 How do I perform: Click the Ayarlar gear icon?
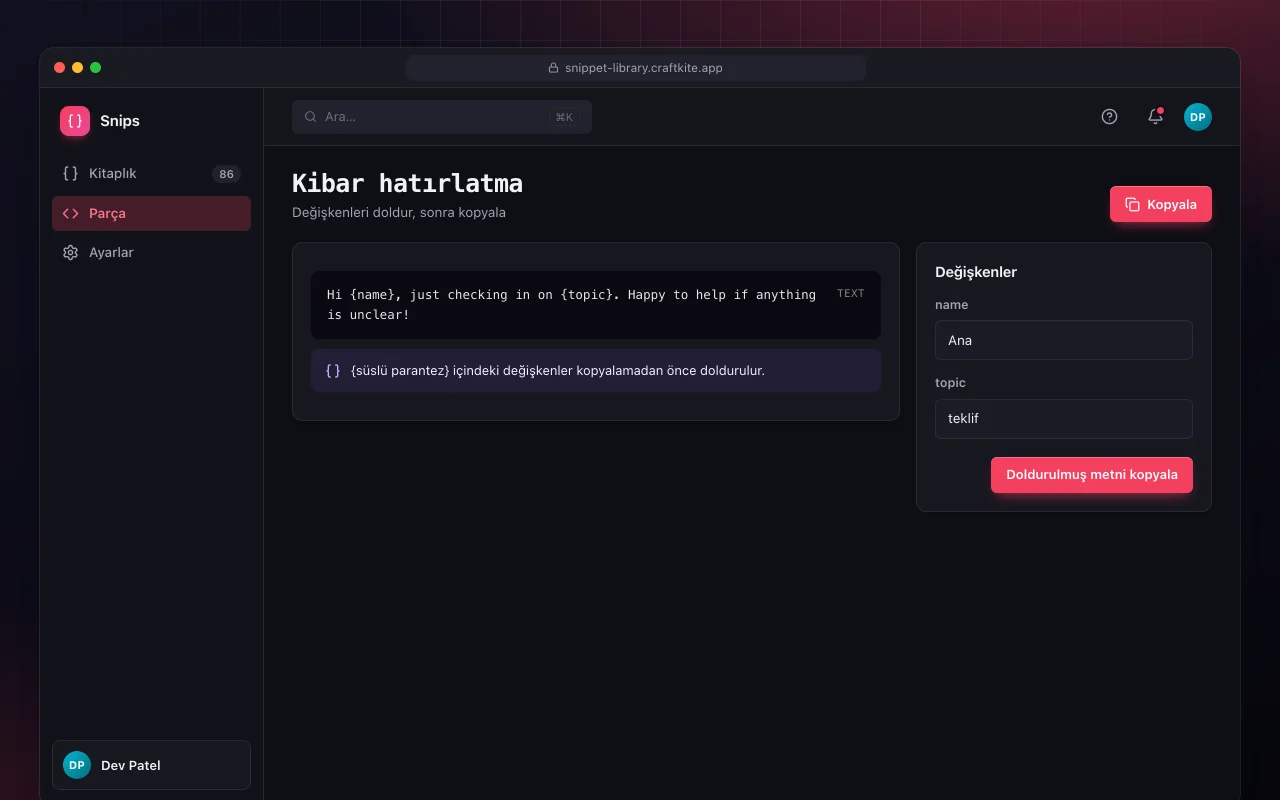pyautogui.click(x=70, y=253)
